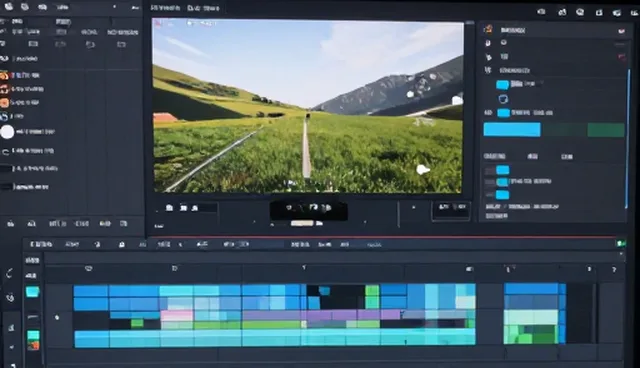Click the white dot left of timeline tracks

[x=57, y=317]
